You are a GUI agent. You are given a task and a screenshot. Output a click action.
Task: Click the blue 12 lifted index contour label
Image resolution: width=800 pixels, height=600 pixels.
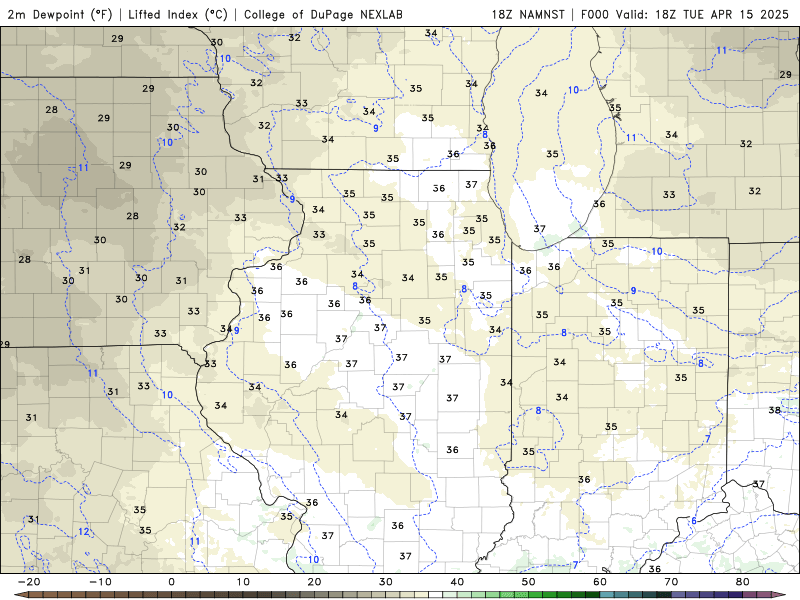pyautogui.click(x=84, y=532)
